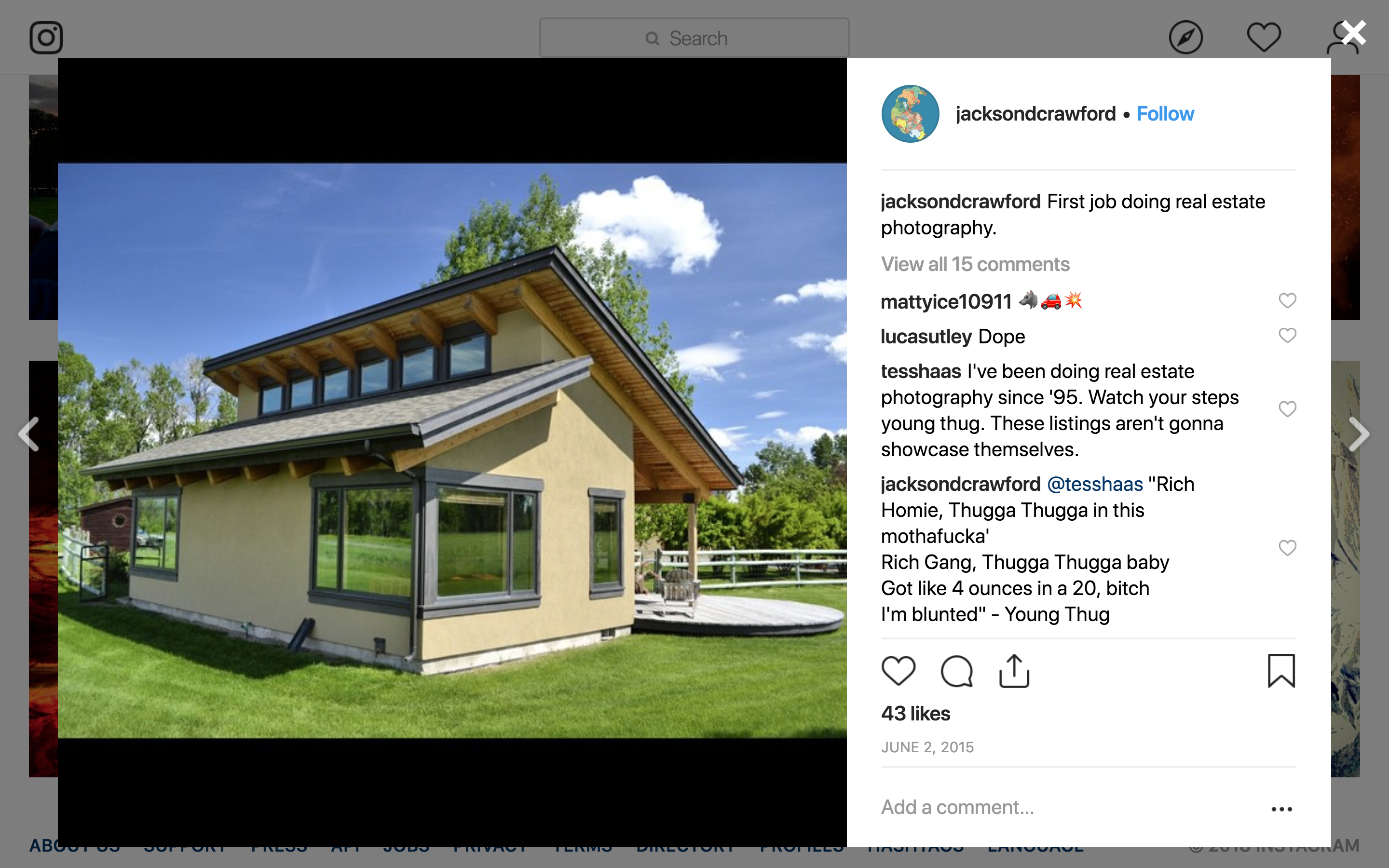
Task: Go to the next post arrow
Action: [1360, 434]
